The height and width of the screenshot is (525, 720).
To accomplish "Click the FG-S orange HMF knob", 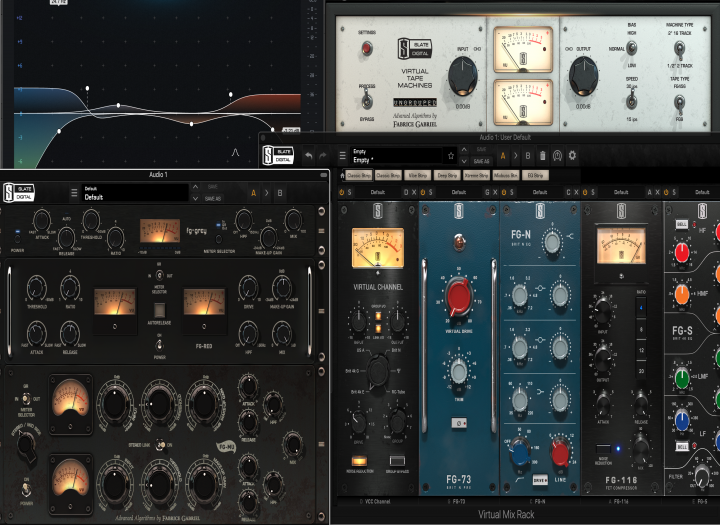I will (x=681, y=294).
